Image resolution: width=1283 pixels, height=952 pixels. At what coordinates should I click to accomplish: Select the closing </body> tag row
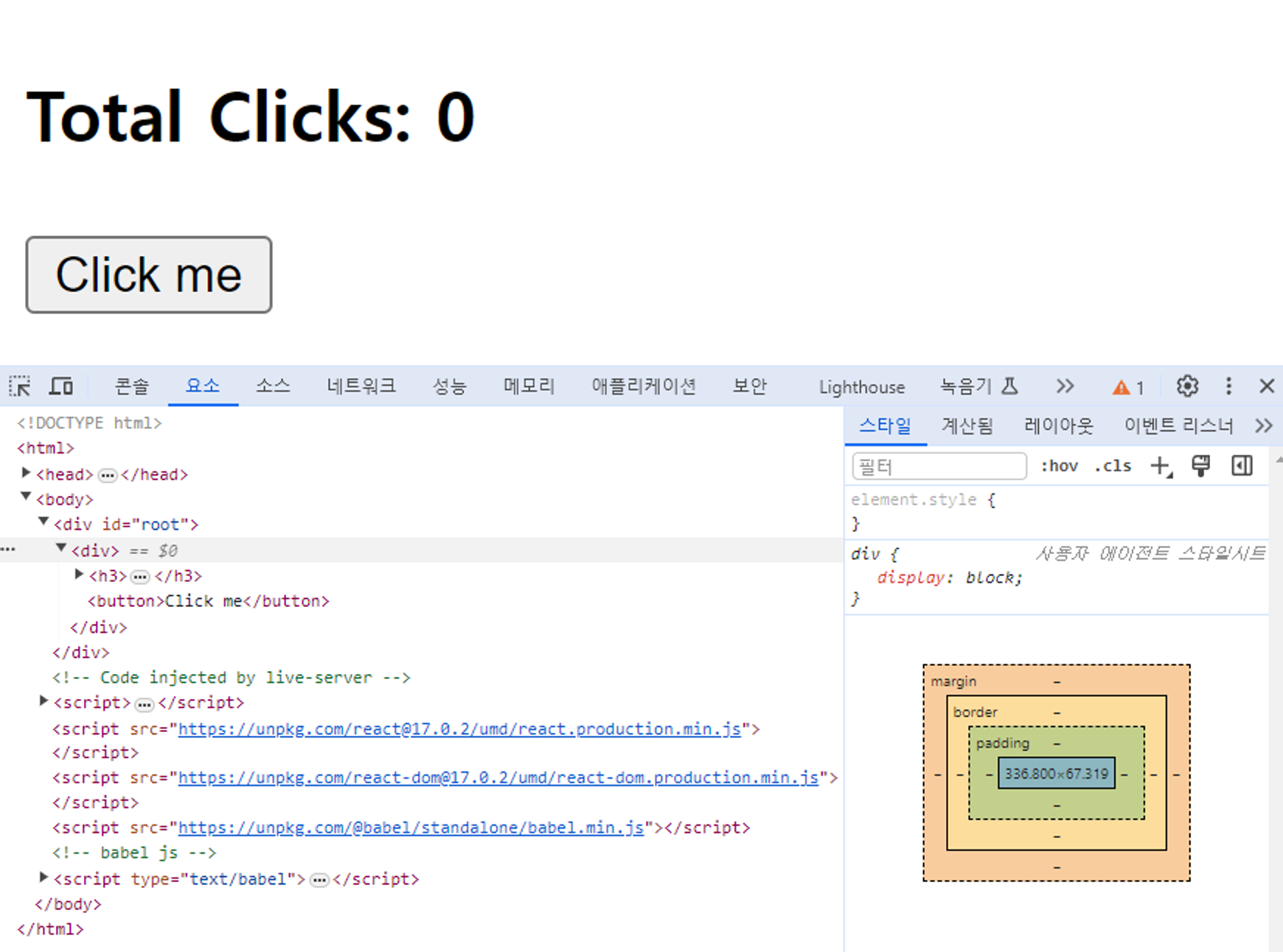(x=68, y=904)
